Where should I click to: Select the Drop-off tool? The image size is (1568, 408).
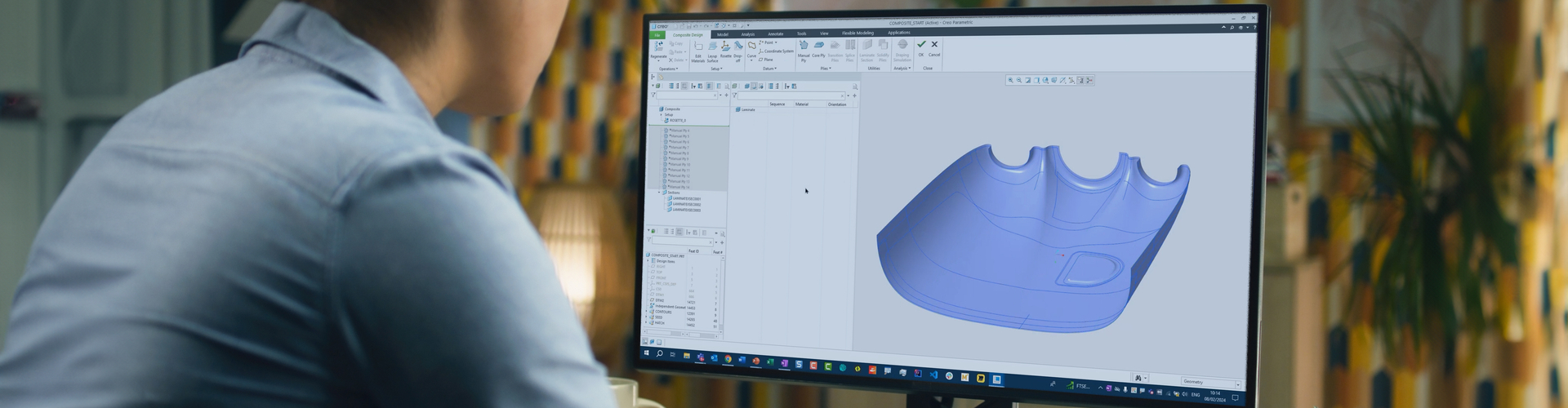[737, 48]
